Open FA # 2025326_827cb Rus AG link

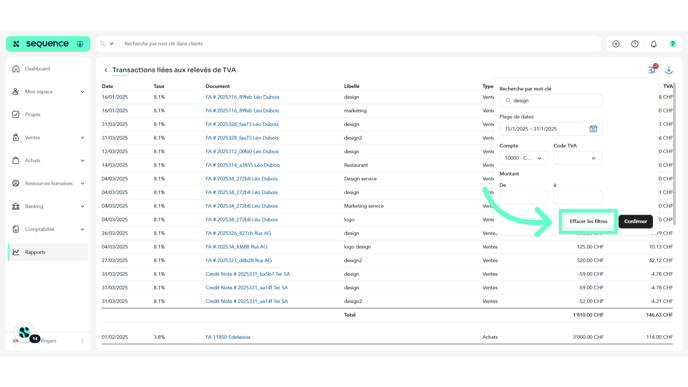tap(238, 233)
